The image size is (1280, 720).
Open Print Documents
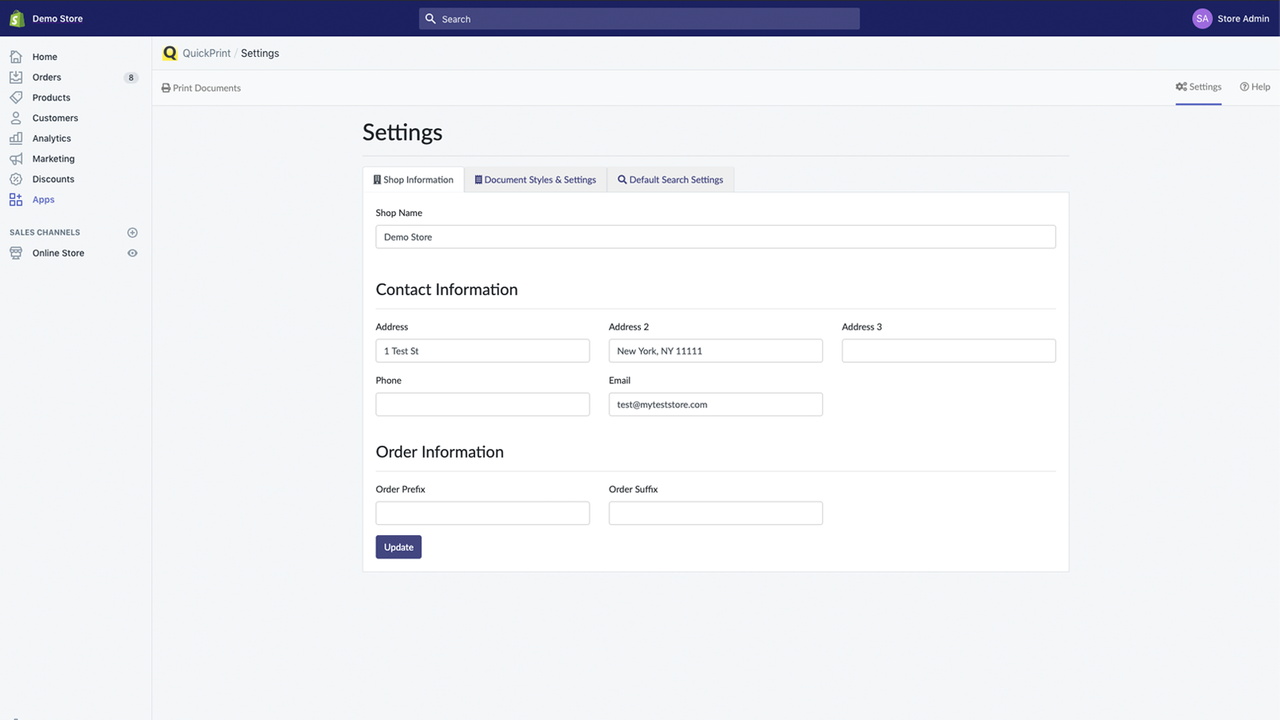(x=202, y=87)
